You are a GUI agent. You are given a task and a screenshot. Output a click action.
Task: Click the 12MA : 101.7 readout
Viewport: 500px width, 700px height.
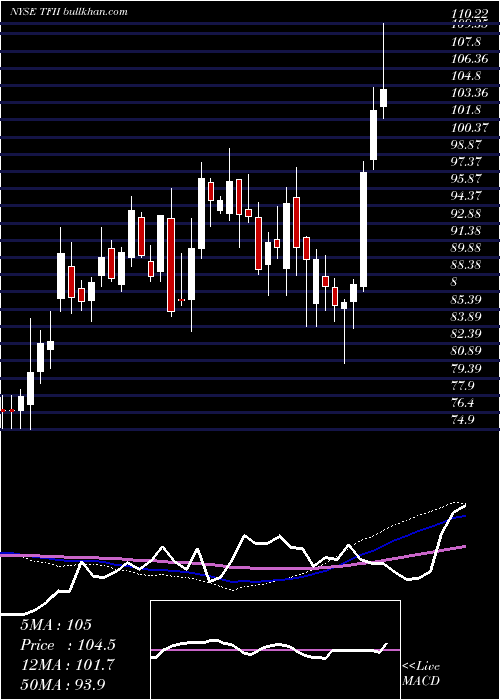pos(67,665)
